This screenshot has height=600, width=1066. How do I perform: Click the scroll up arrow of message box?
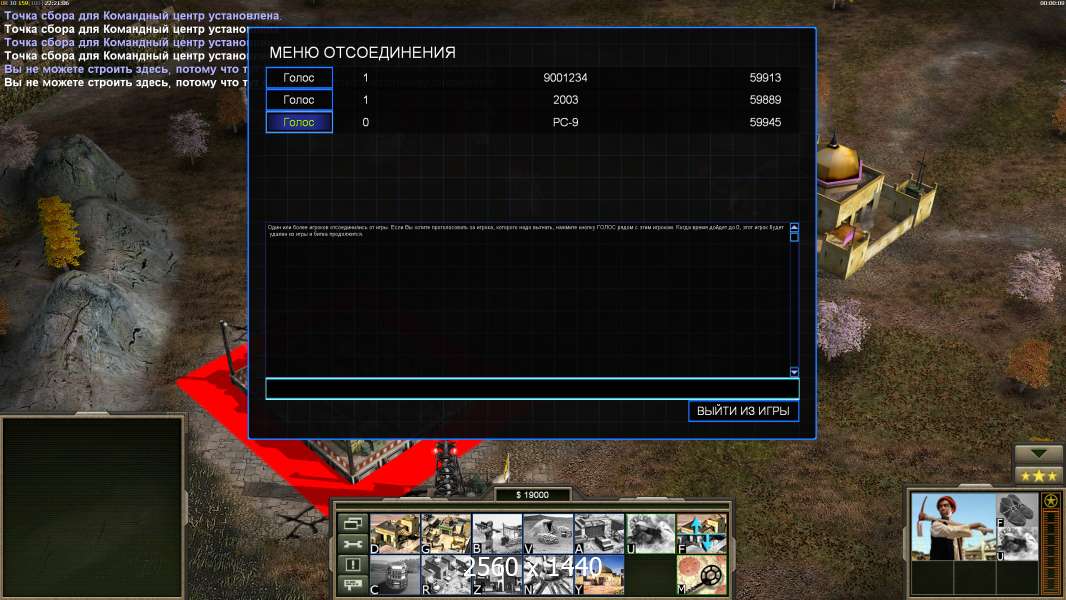[x=794, y=227]
